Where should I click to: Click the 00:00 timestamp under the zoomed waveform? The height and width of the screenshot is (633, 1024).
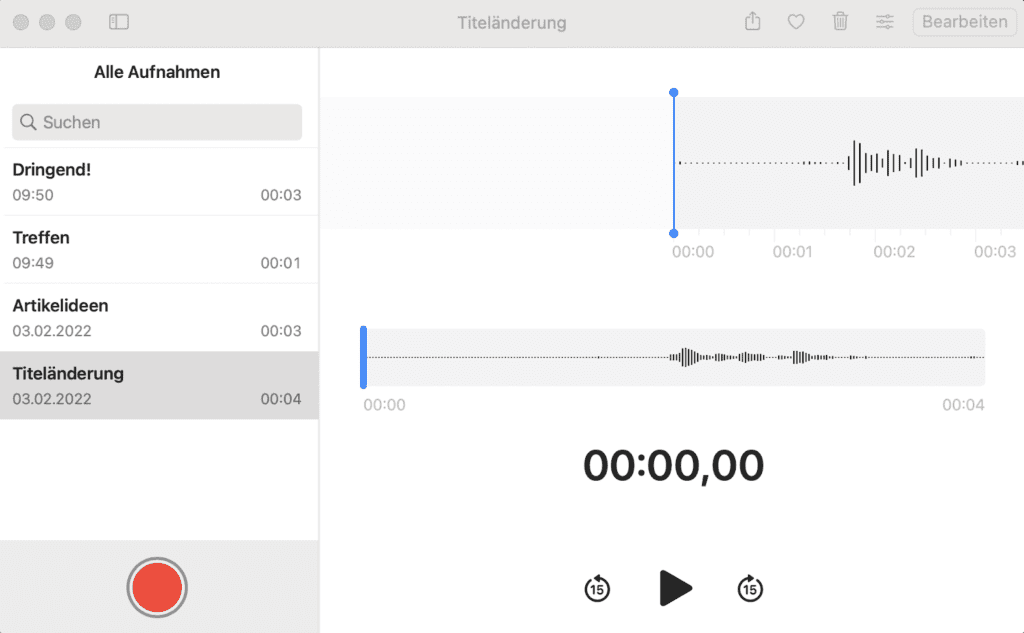coord(692,251)
